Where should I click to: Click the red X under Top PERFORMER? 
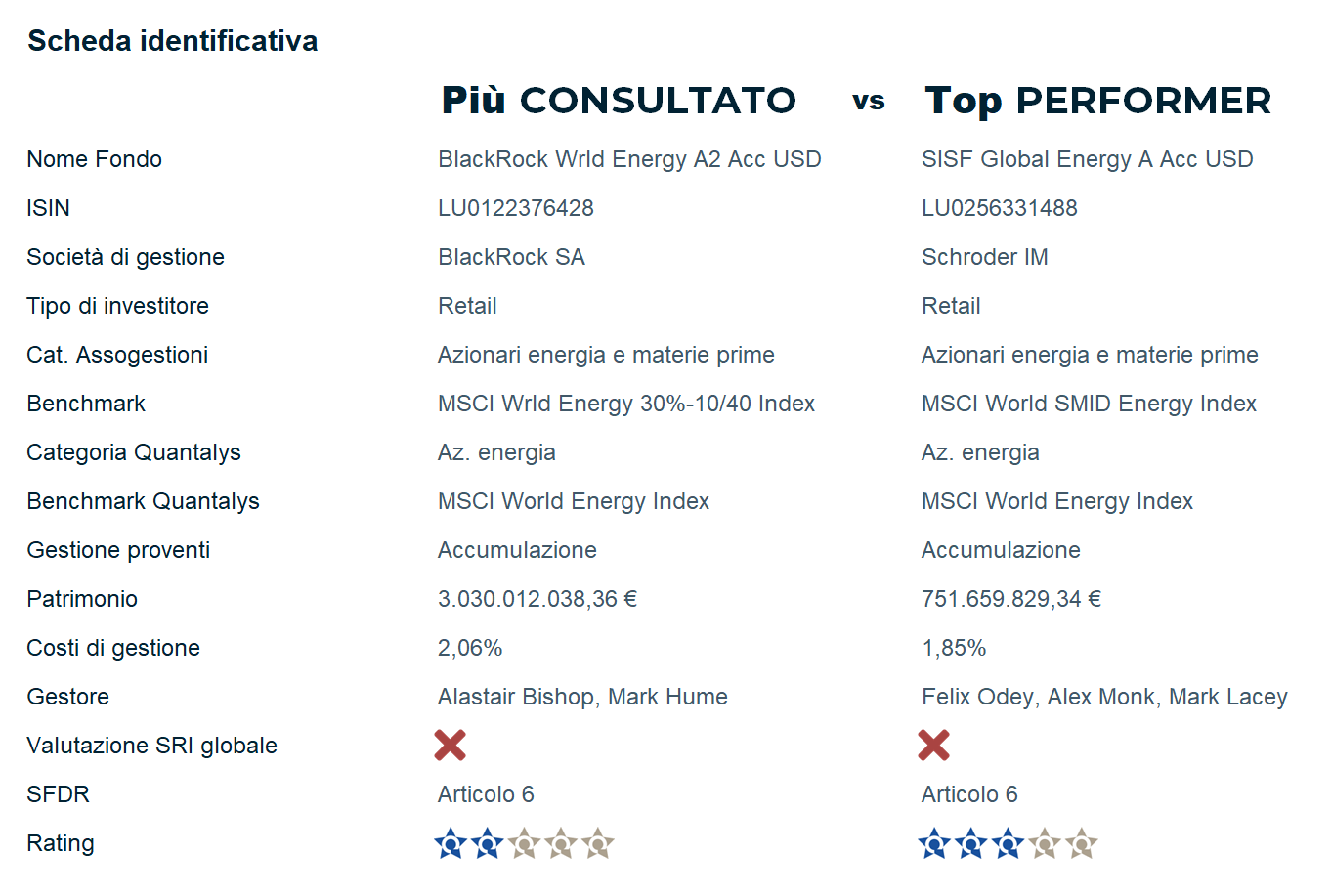[933, 746]
